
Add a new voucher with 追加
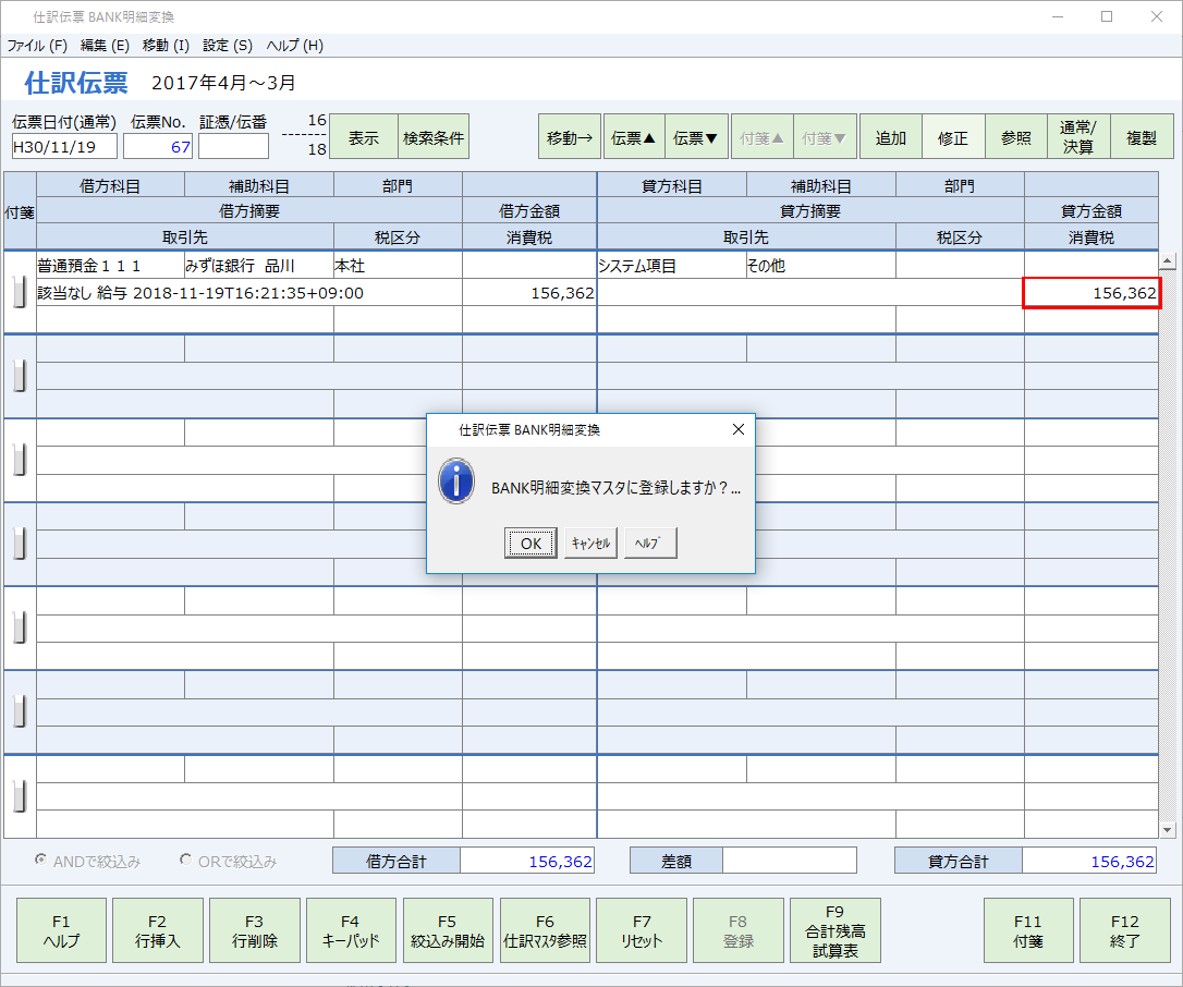point(890,137)
